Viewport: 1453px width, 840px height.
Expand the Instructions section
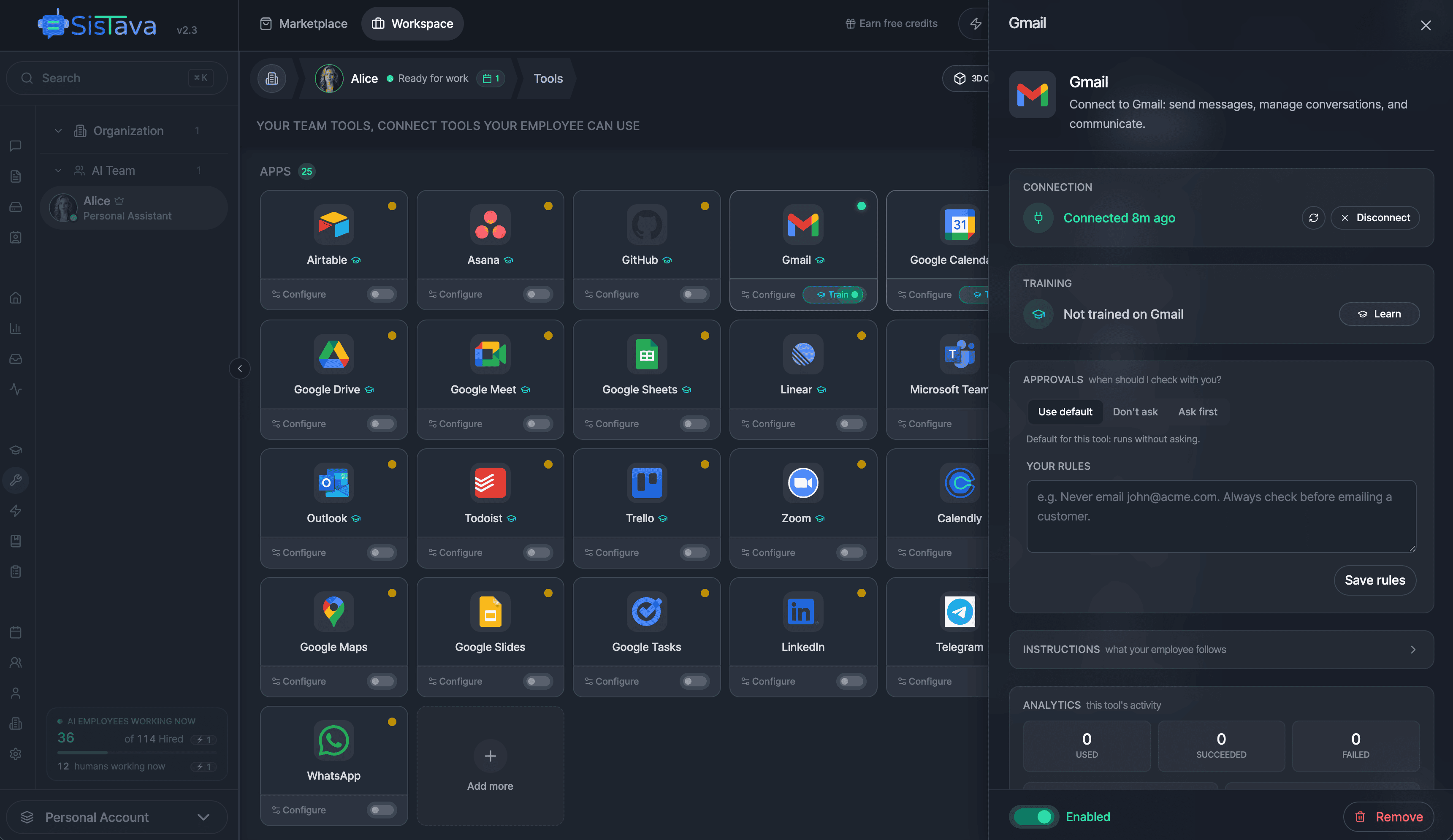click(1221, 649)
